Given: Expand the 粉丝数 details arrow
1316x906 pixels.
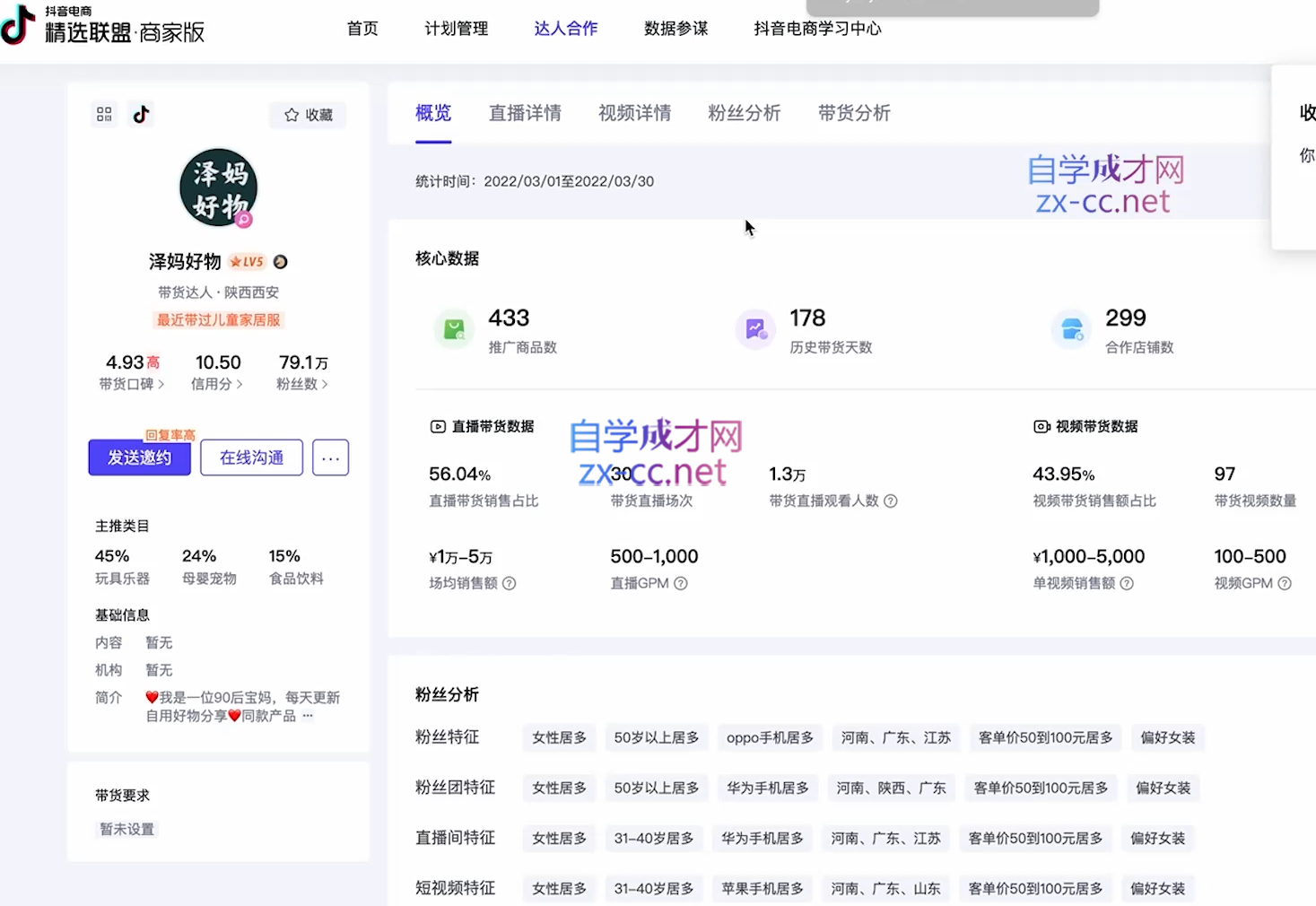Looking at the screenshot, I should pyautogui.click(x=325, y=384).
